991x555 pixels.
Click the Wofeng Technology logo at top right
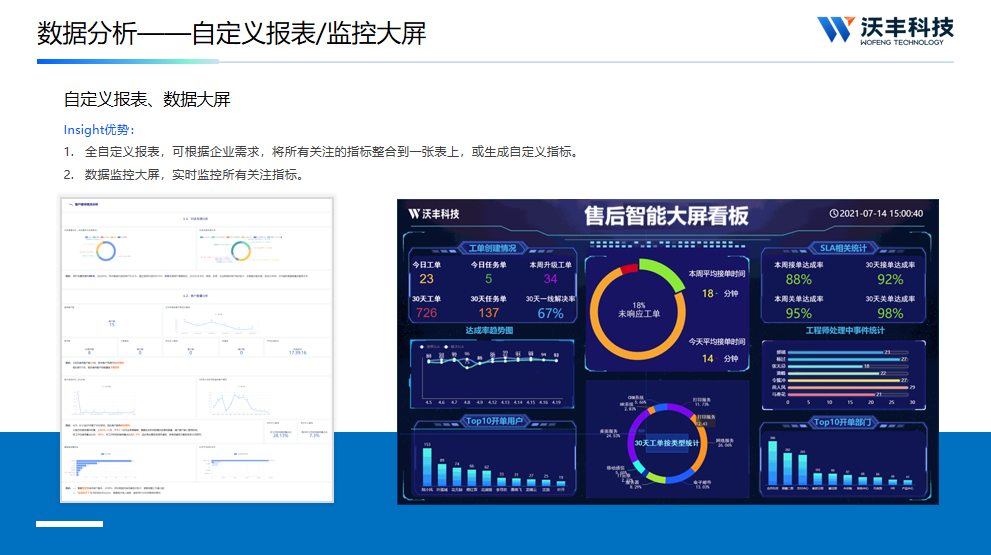tap(884, 29)
